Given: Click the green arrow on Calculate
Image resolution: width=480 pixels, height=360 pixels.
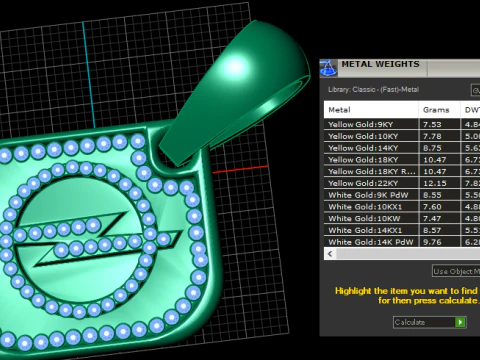Looking at the screenshot, I should click(x=460, y=322).
